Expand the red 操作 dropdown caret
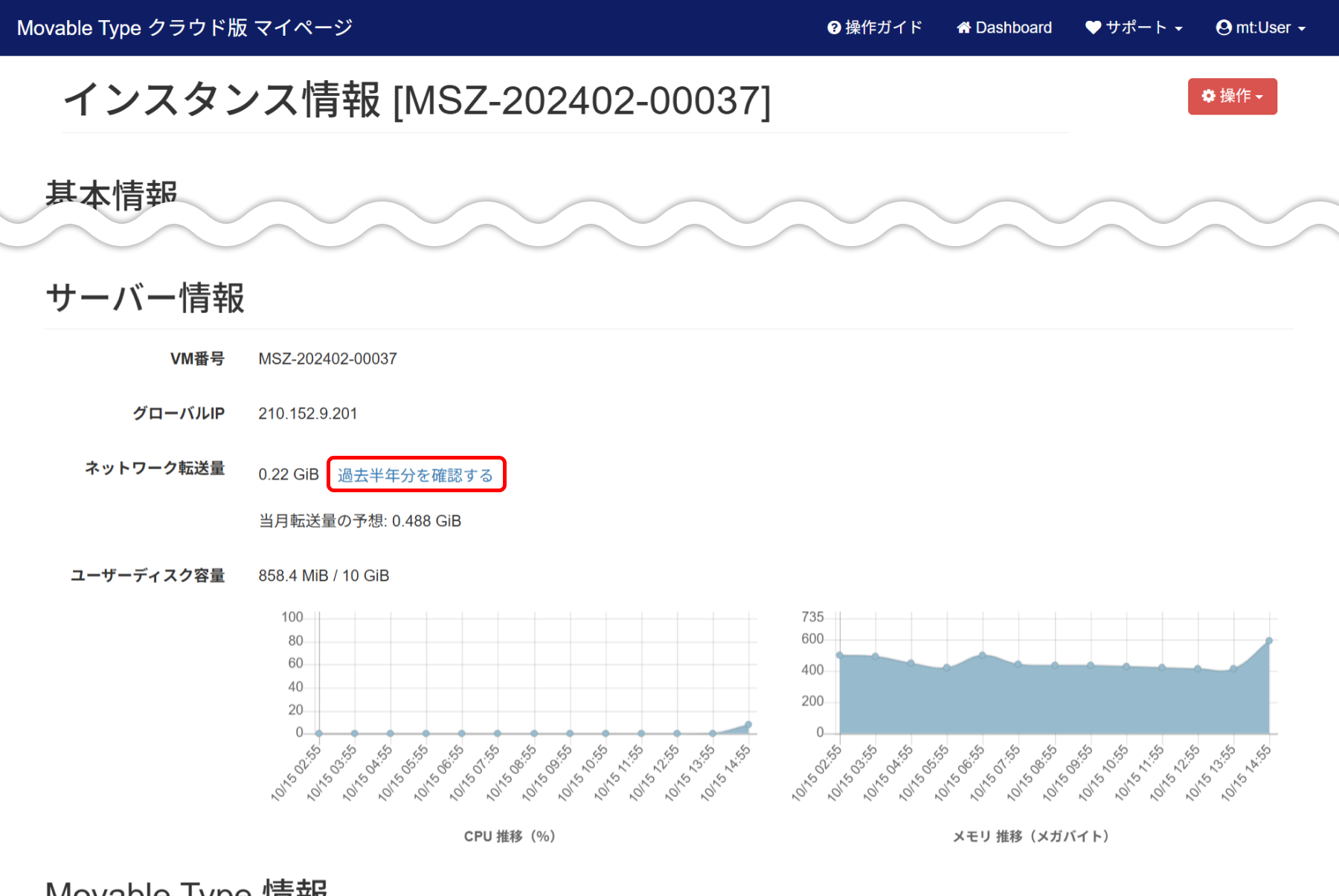The height and width of the screenshot is (896, 1339). 1259,97
